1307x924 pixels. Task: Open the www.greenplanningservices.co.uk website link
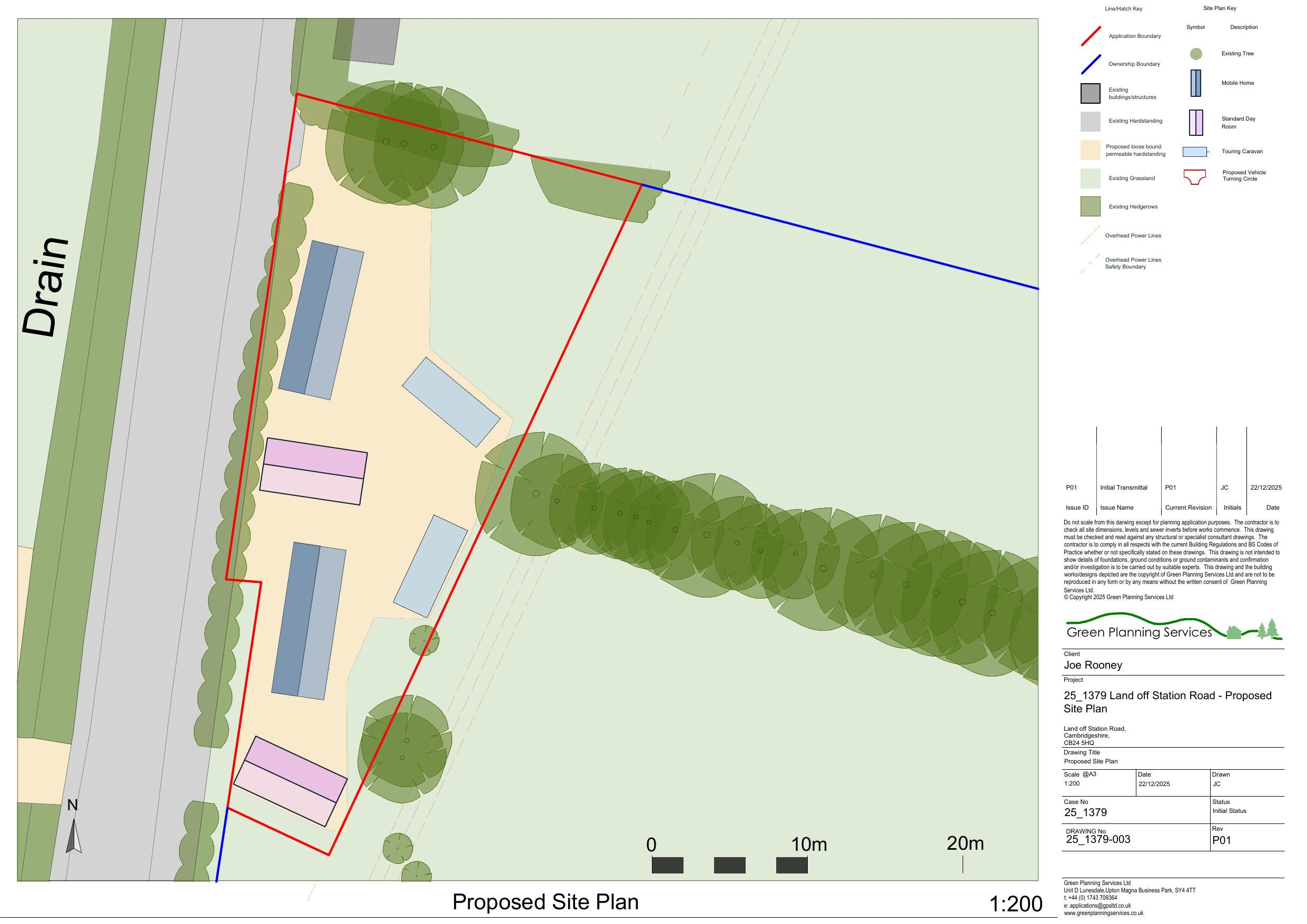point(1103,913)
